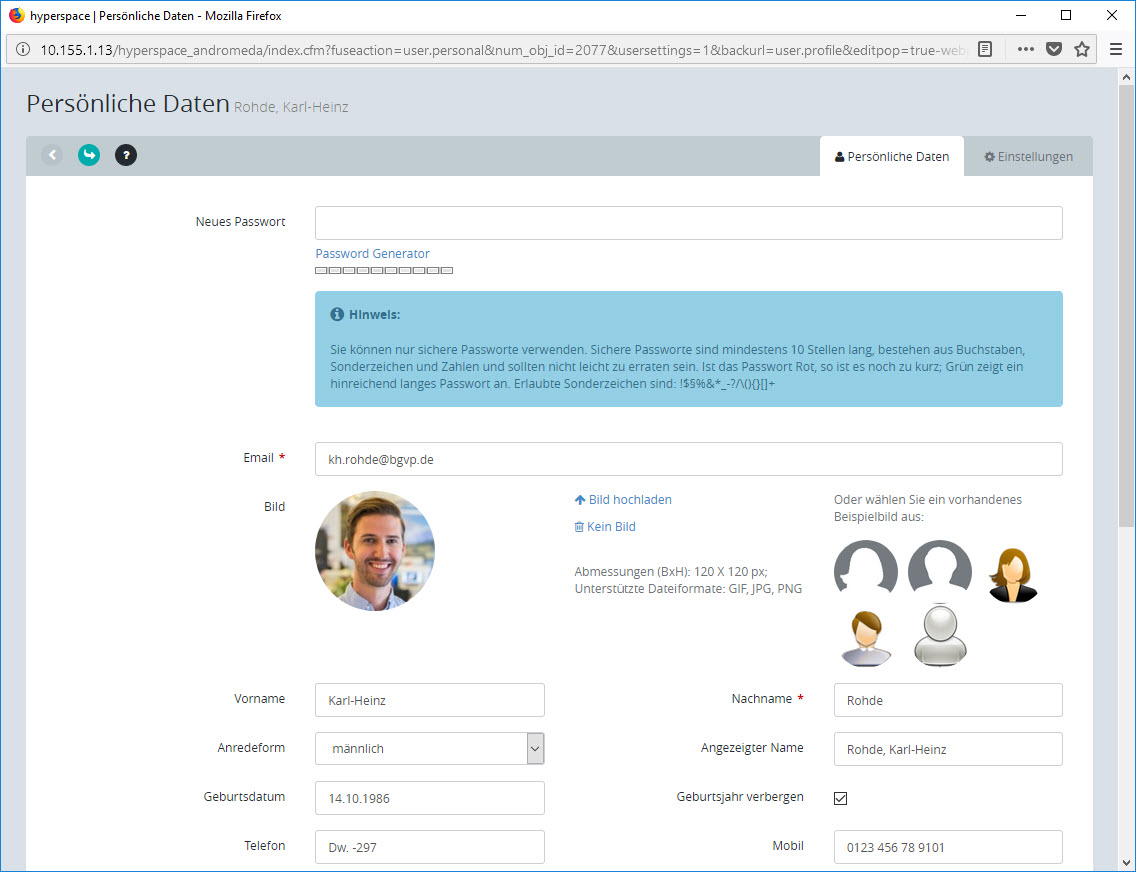
Task: Click into the Geburtsdatum field
Action: click(x=429, y=798)
